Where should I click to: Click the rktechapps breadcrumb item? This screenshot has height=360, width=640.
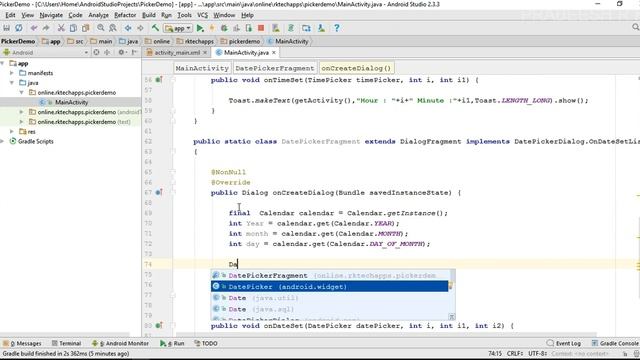coord(195,41)
